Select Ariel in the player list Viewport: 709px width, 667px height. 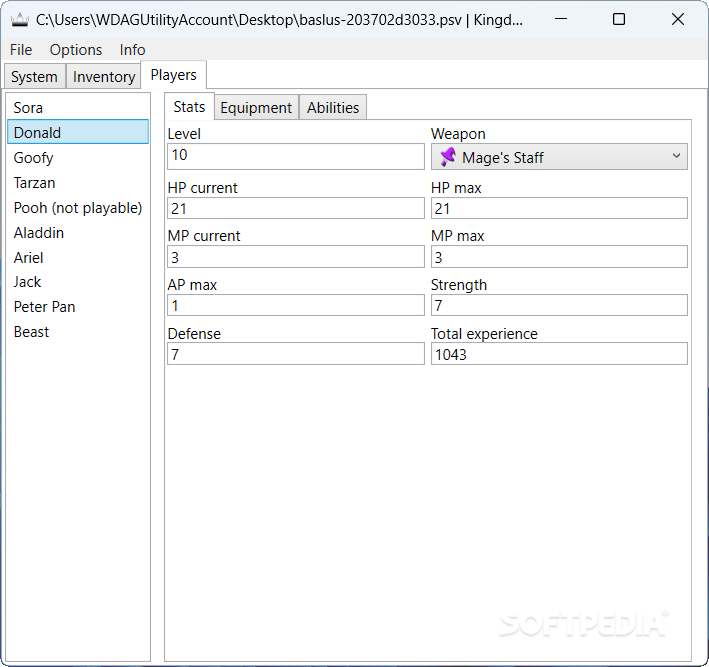tap(78, 257)
